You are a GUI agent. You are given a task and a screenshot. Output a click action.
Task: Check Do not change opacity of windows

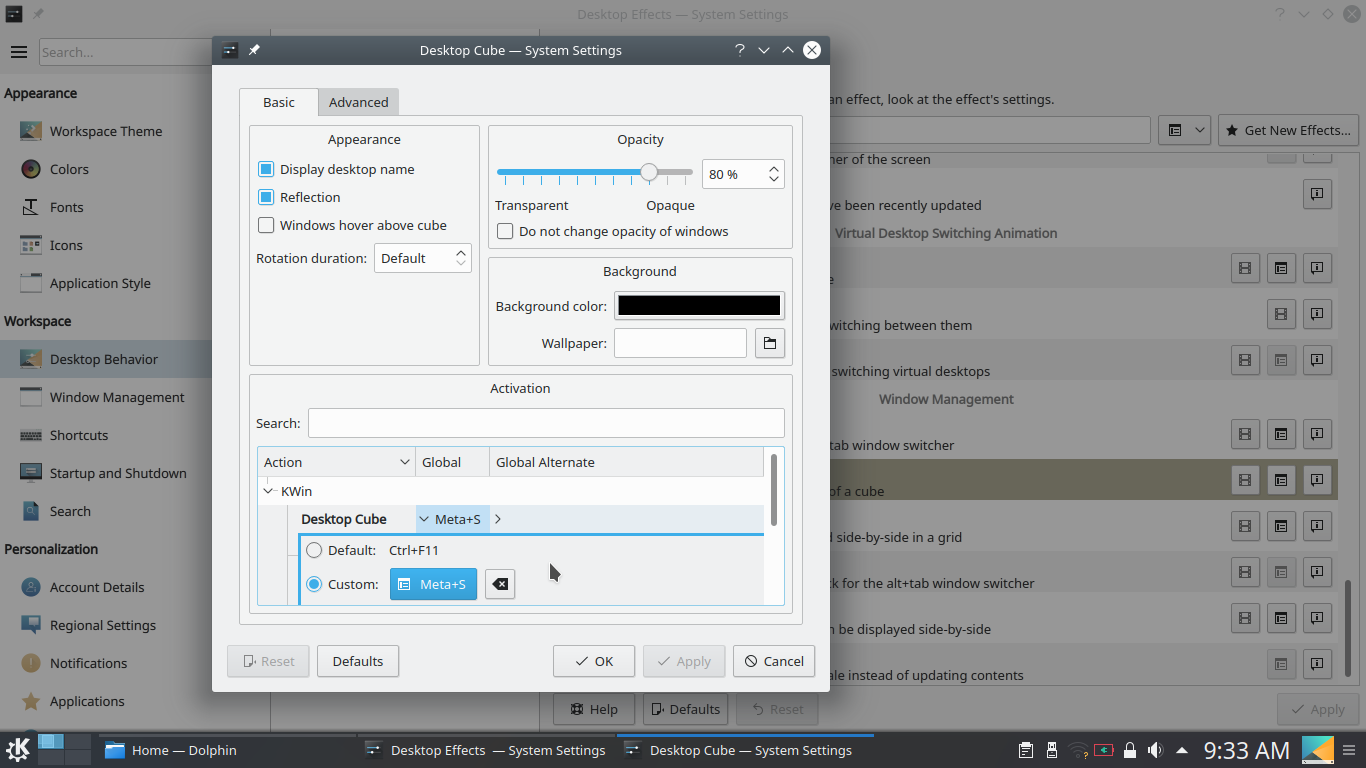pos(505,231)
